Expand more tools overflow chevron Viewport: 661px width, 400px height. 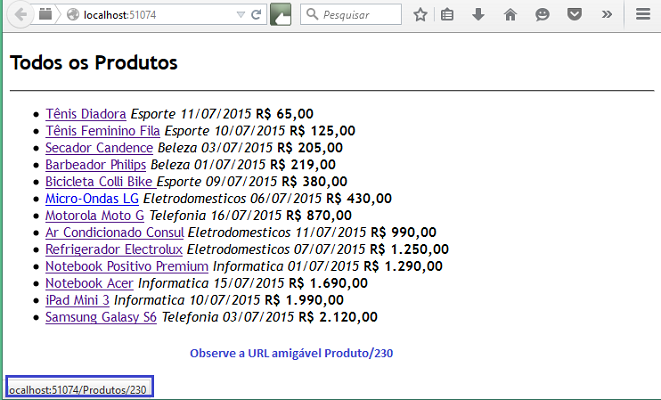click(x=607, y=15)
